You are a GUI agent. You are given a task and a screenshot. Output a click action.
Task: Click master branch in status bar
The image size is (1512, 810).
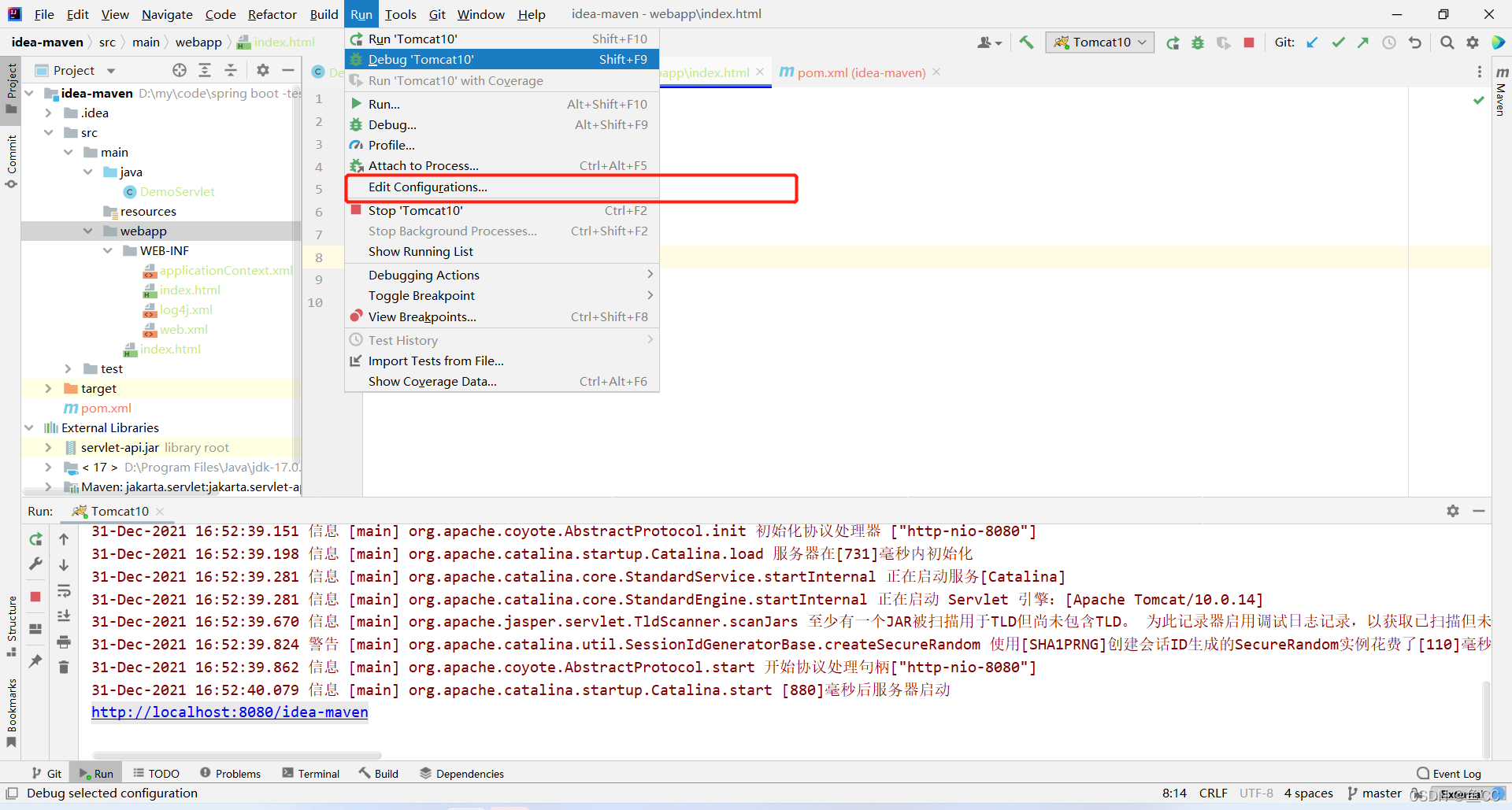[x=1374, y=793]
